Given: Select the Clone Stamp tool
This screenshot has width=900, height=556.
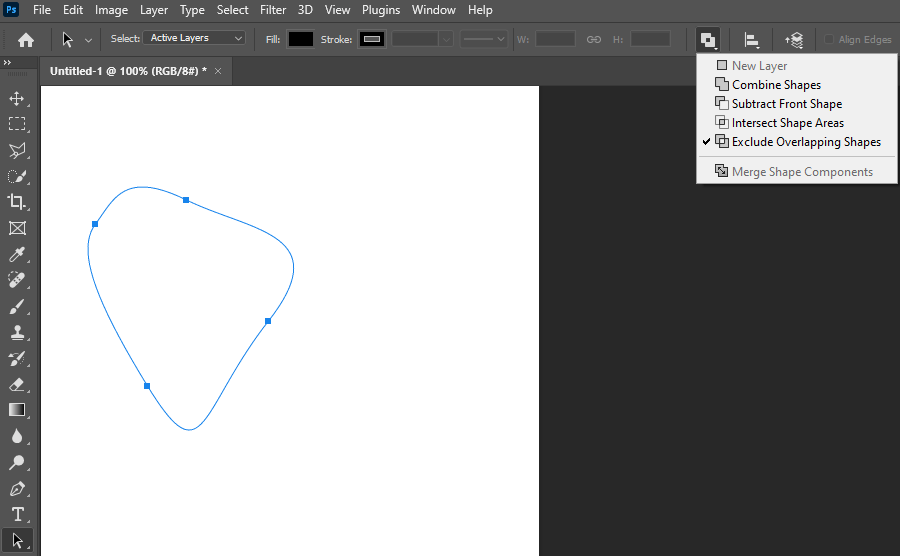Looking at the screenshot, I should [x=17, y=332].
